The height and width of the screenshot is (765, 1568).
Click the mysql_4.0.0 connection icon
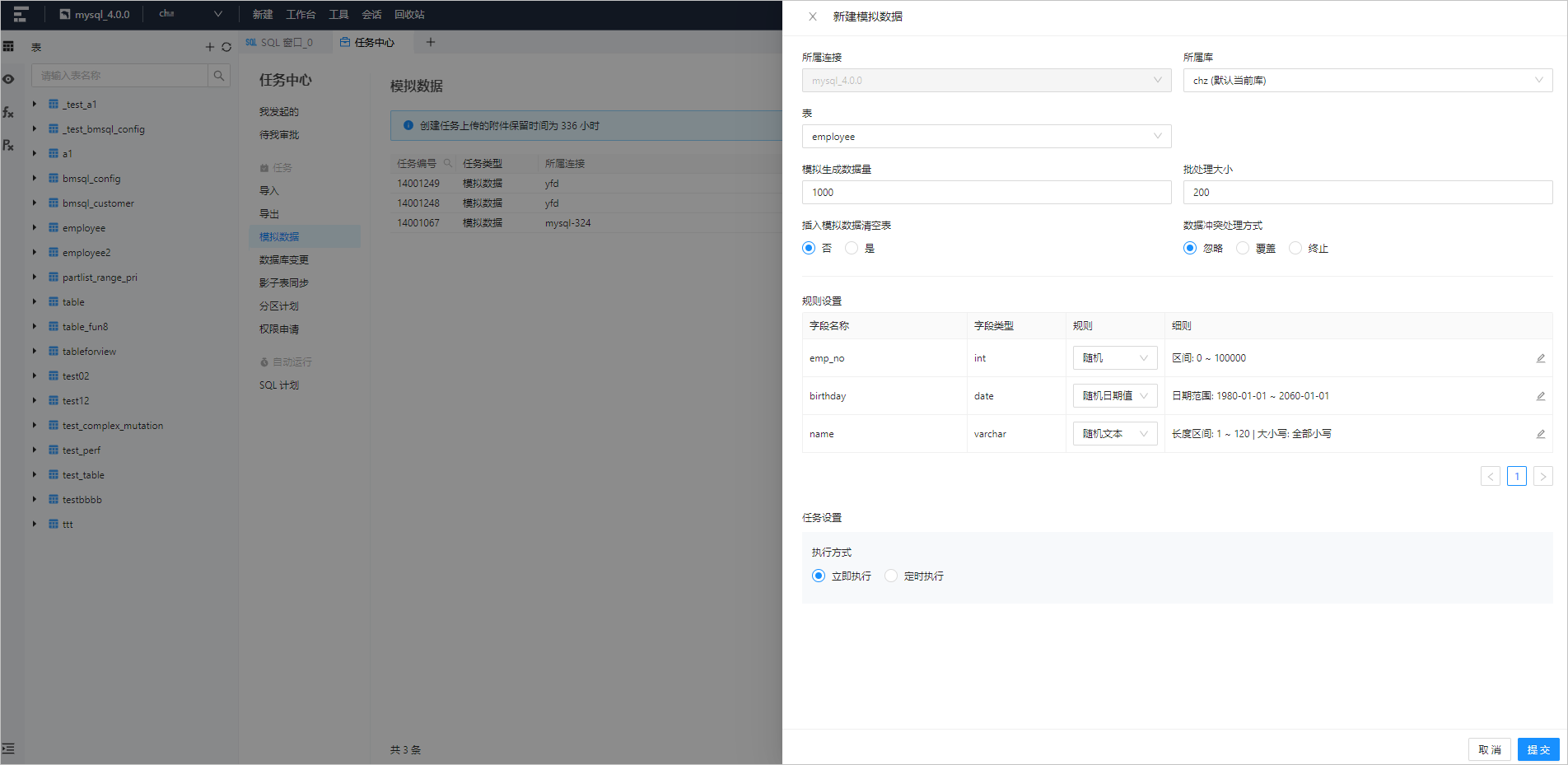pyautogui.click(x=65, y=14)
